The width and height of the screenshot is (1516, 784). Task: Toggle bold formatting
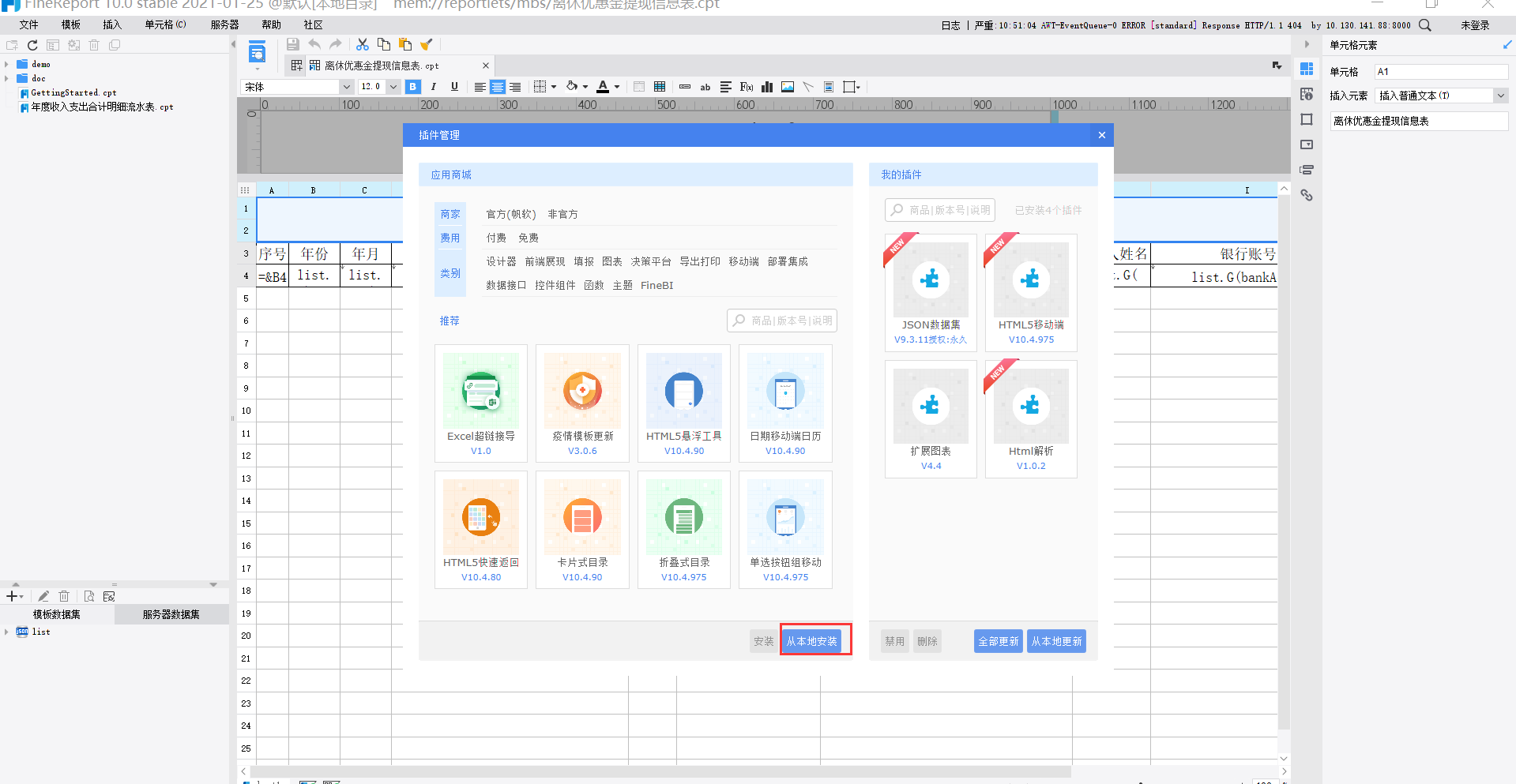pyautogui.click(x=412, y=87)
